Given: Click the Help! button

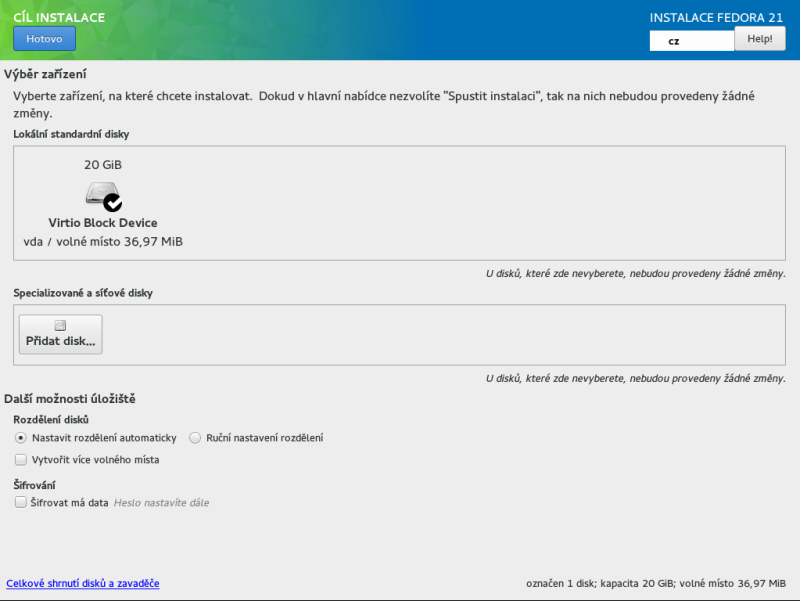Looking at the screenshot, I should click(759, 39).
